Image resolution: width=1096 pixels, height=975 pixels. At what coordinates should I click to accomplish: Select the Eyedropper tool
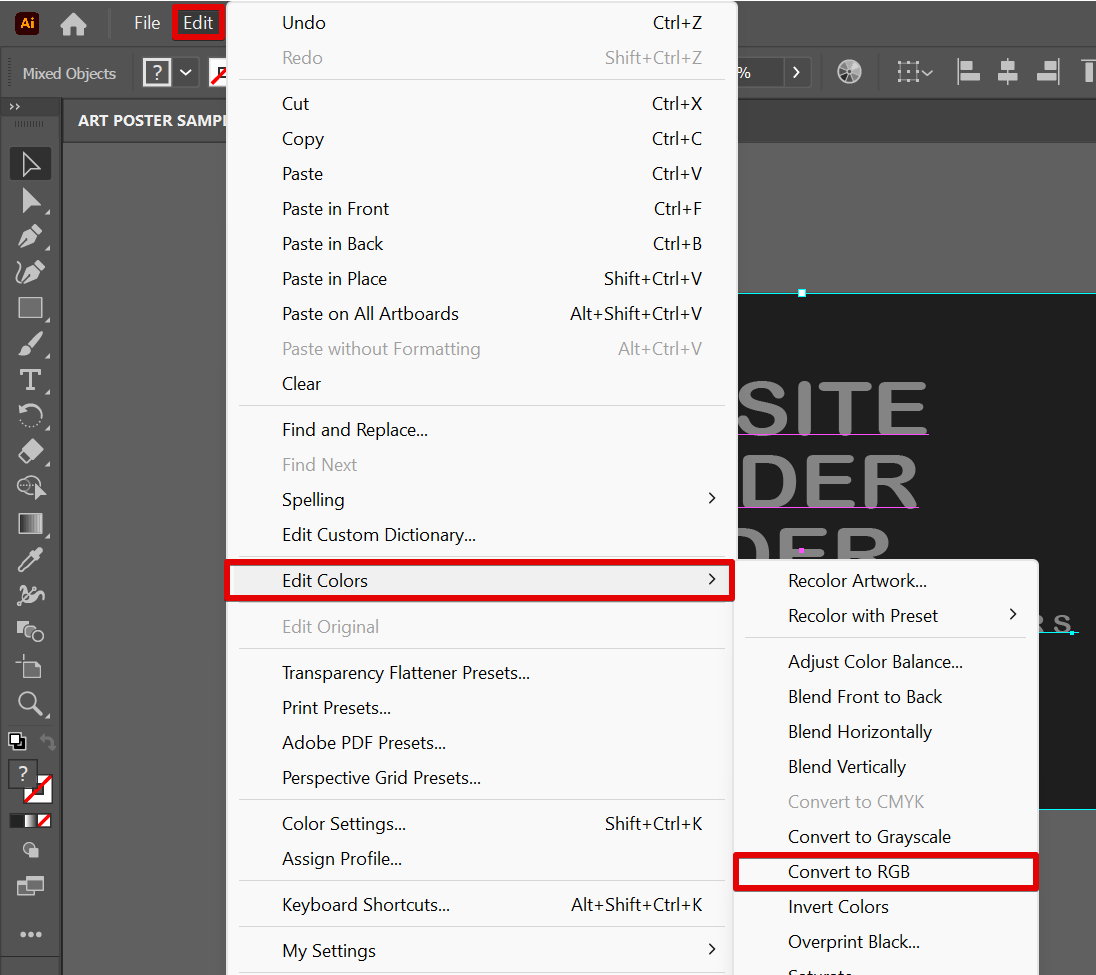pyautogui.click(x=31, y=559)
